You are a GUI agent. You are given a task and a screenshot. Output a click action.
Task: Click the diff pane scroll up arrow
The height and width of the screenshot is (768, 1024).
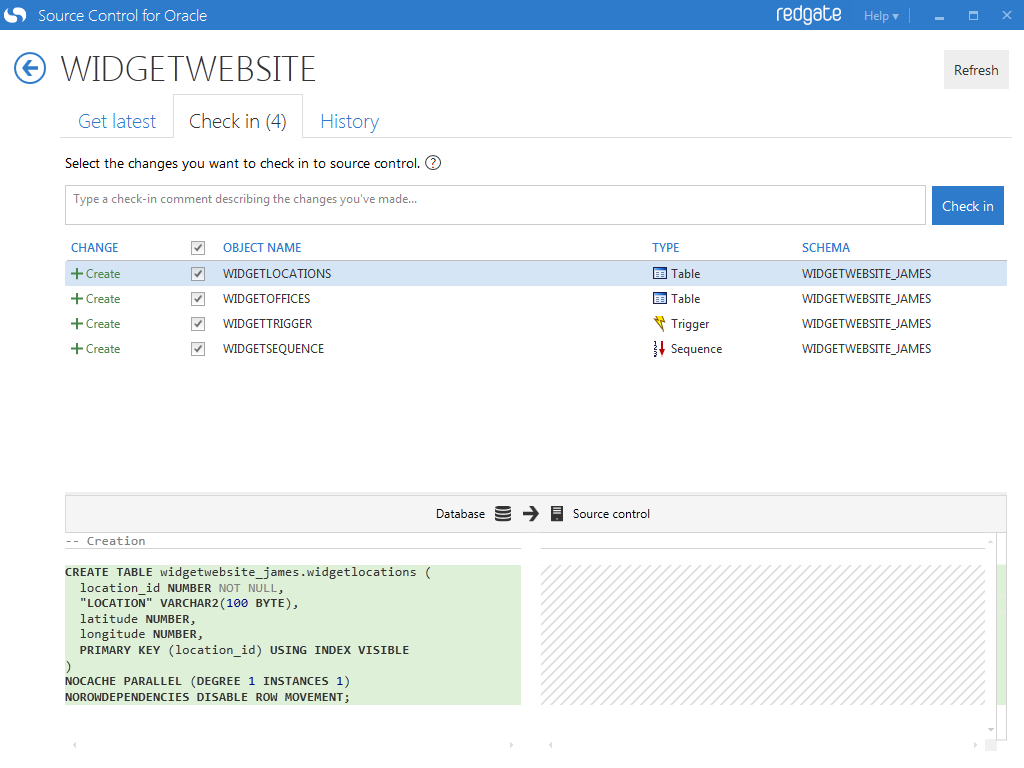click(x=991, y=541)
